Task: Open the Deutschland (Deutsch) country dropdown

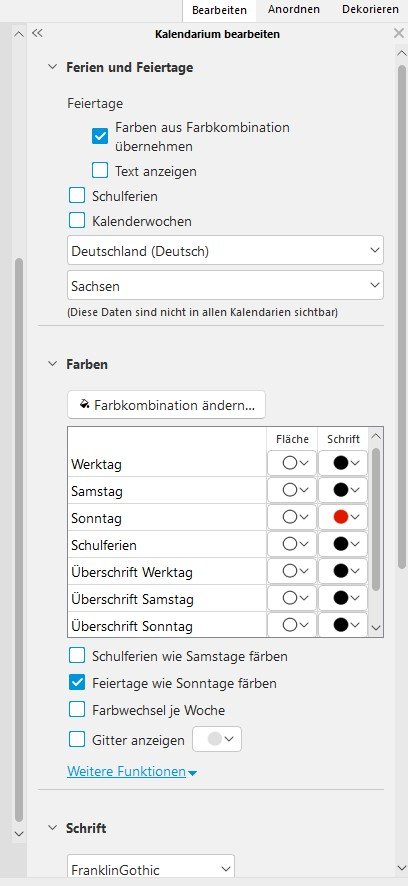Action: [x=225, y=251]
